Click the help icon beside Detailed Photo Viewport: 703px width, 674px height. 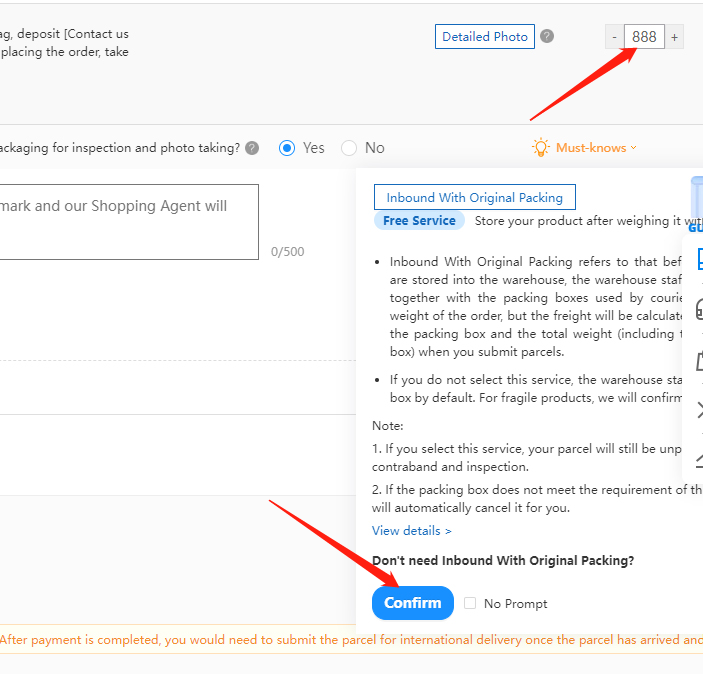(x=547, y=37)
